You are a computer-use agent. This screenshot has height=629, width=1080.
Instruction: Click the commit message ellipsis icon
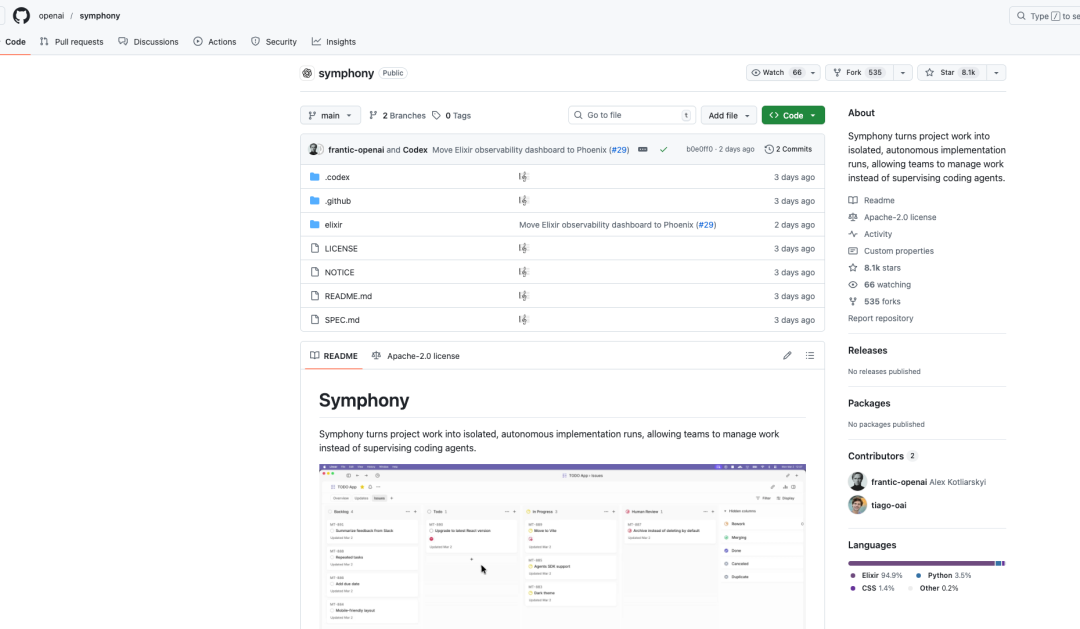point(643,149)
